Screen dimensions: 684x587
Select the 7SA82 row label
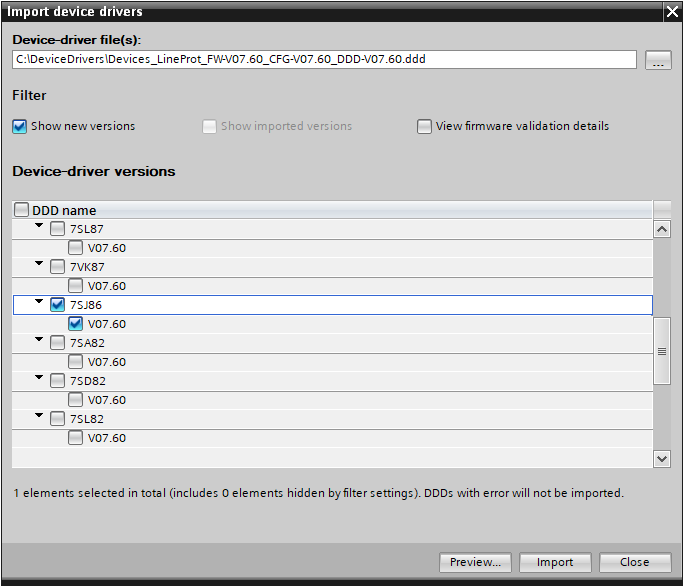coord(87,343)
